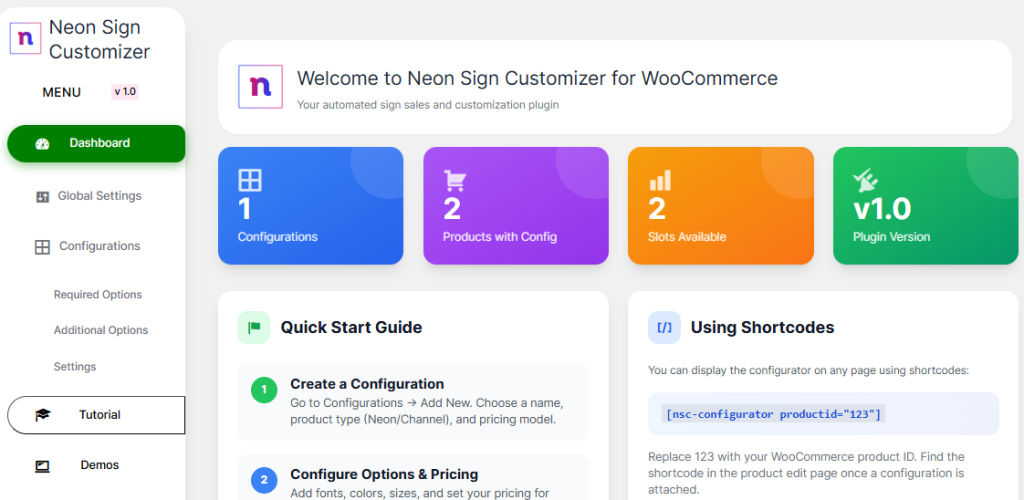Open the blue Configurations stat card
1024x500 pixels.
click(x=311, y=206)
